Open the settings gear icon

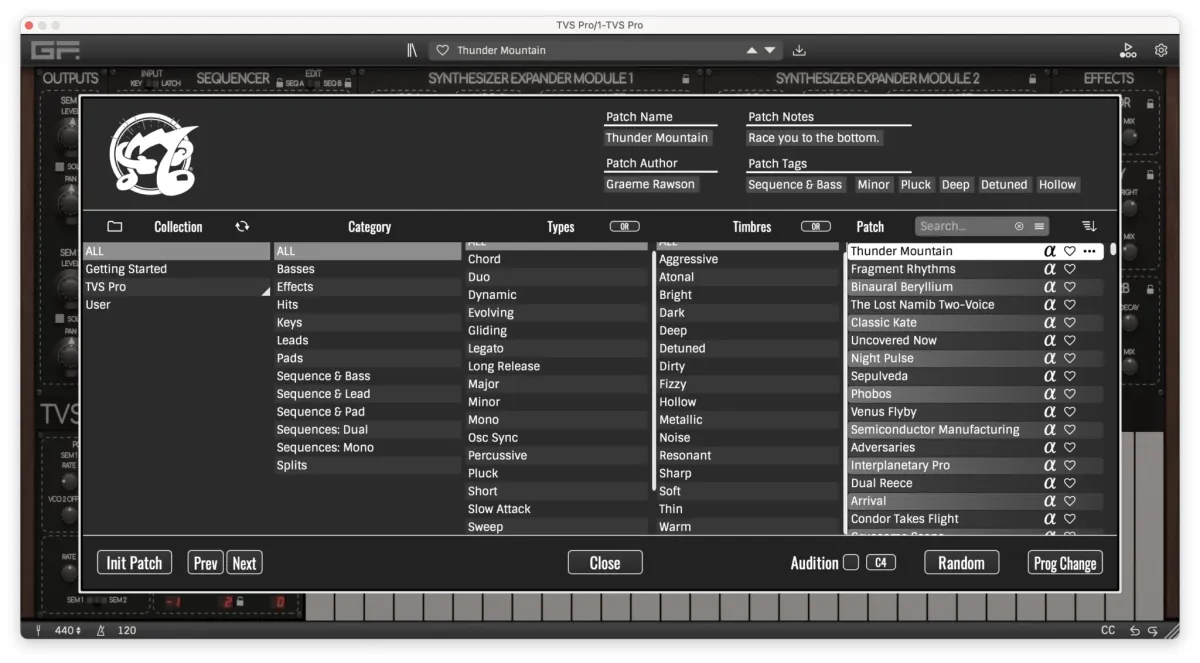(x=1161, y=50)
